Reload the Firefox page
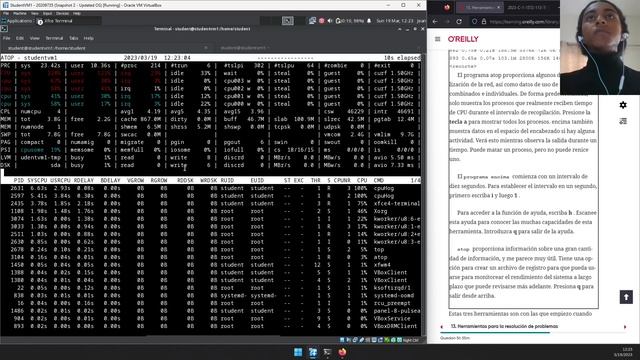The height and width of the screenshot is (360, 640). tap(459, 21)
